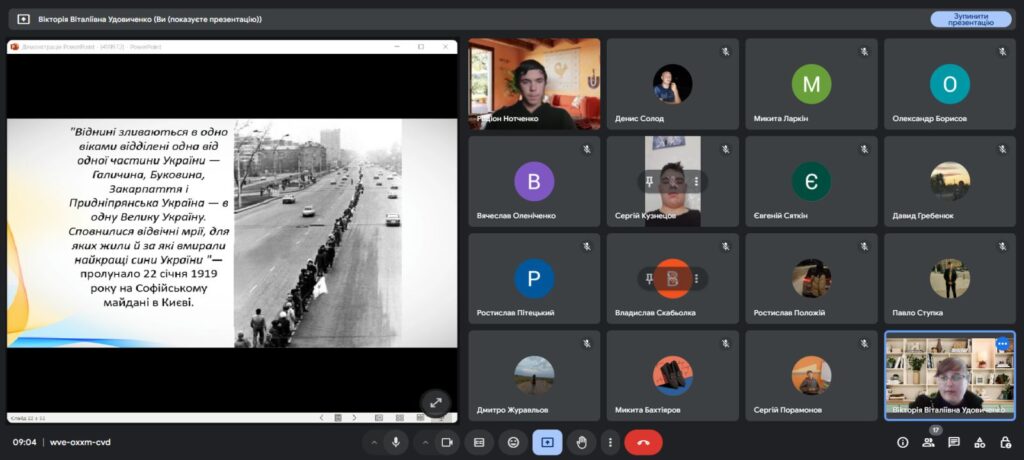1024x460 pixels.
Task: Open the chat with everyone panel
Action: pos(954,441)
